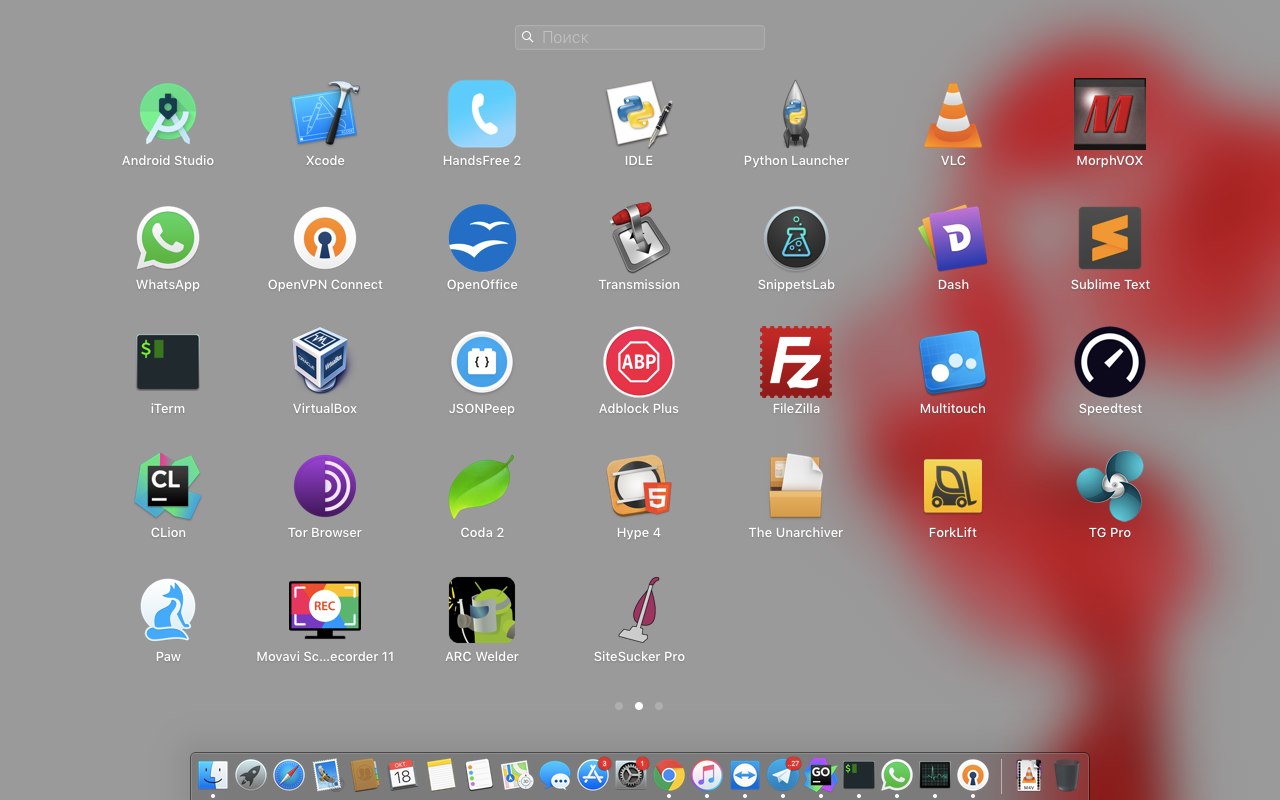The width and height of the screenshot is (1280, 800).
Task: Open SiteSucker Pro
Action: coord(639,610)
